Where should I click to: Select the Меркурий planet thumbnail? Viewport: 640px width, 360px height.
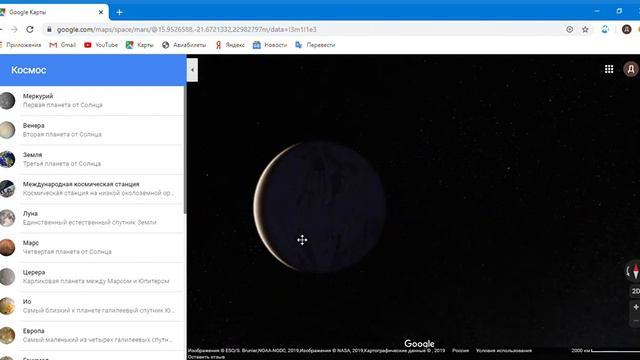[x=7, y=100]
